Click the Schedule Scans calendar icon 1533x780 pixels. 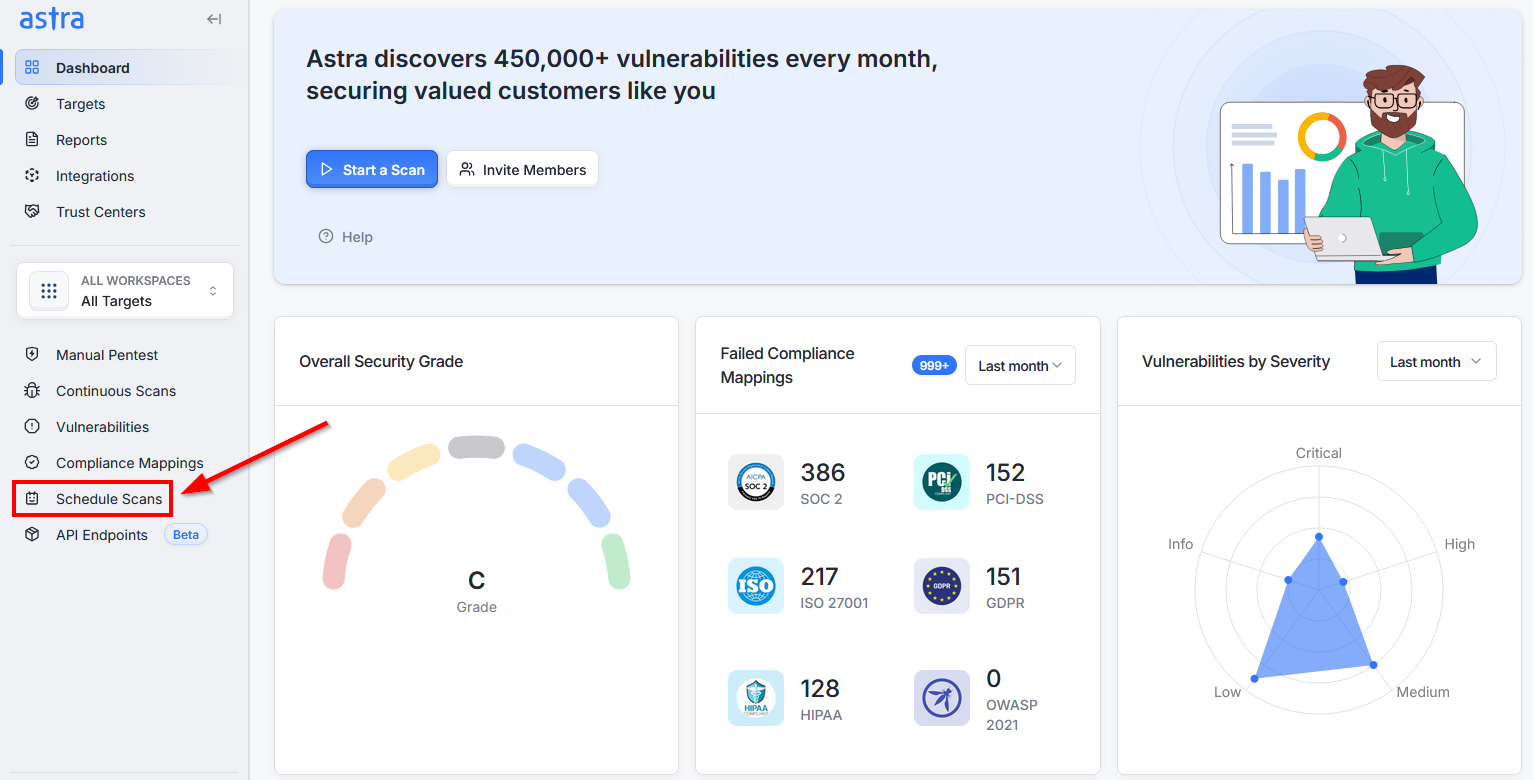(x=32, y=499)
